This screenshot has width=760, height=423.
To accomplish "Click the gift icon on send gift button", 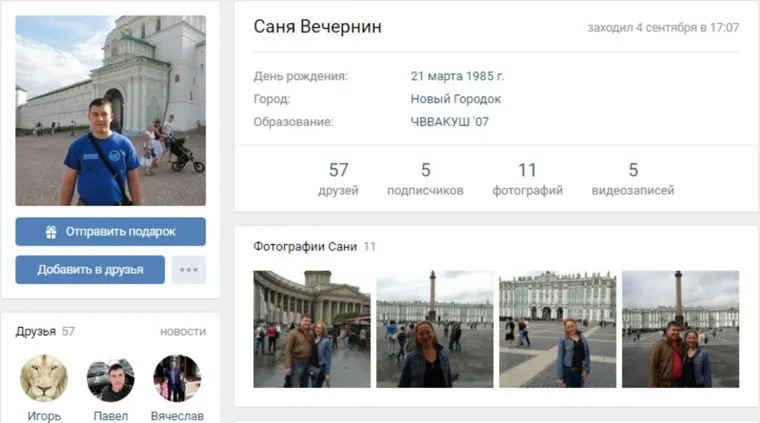I will 51,232.
